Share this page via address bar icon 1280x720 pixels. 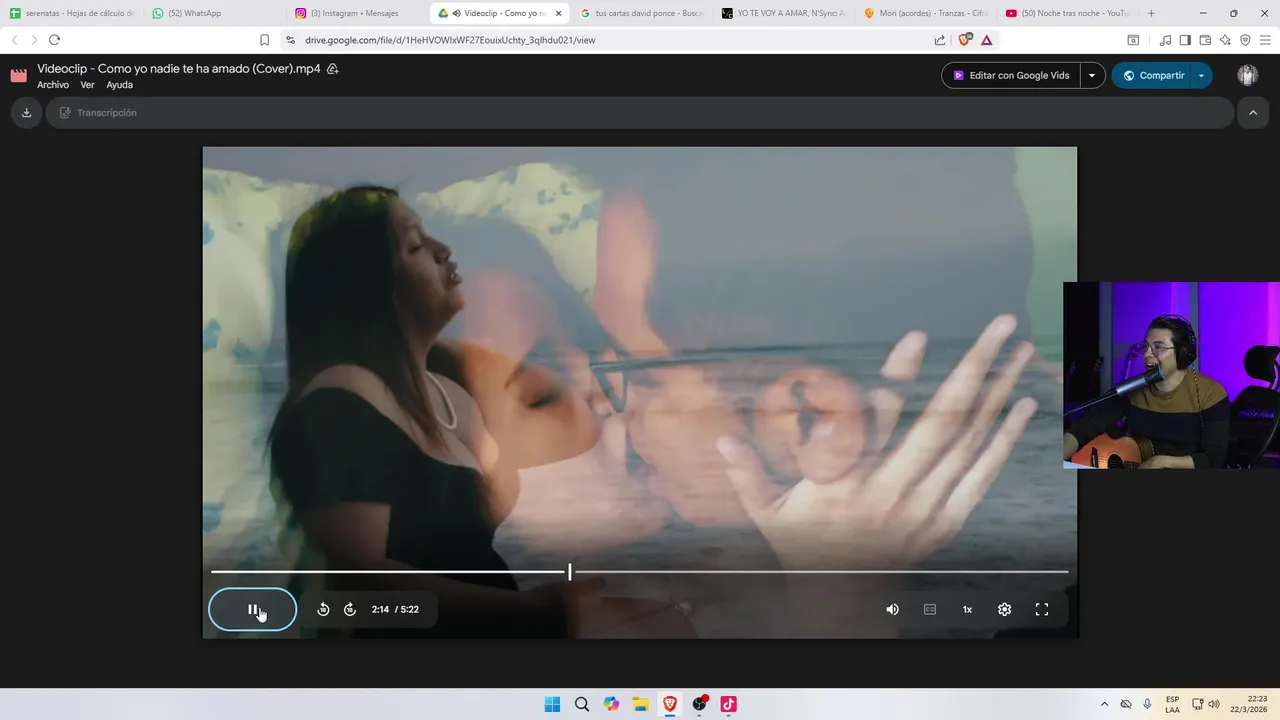(x=940, y=40)
